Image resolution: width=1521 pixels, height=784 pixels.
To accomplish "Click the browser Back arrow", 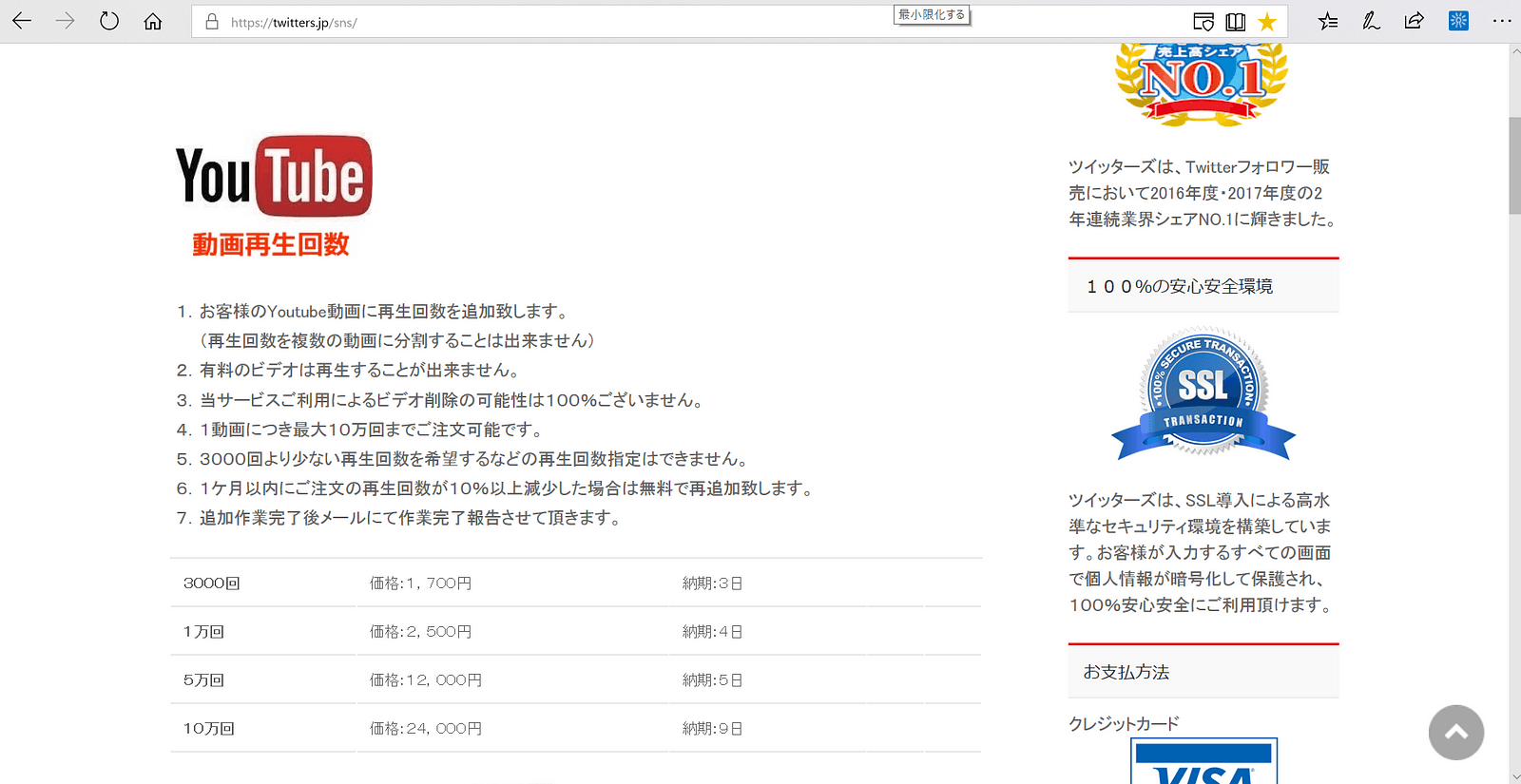I will [x=22, y=21].
